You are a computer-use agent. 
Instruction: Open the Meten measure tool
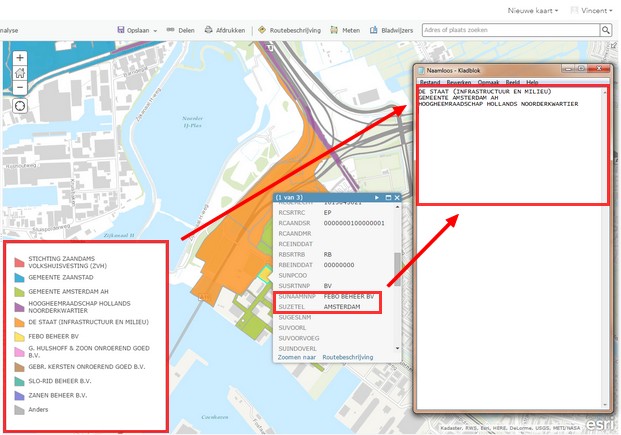[x=345, y=31]
